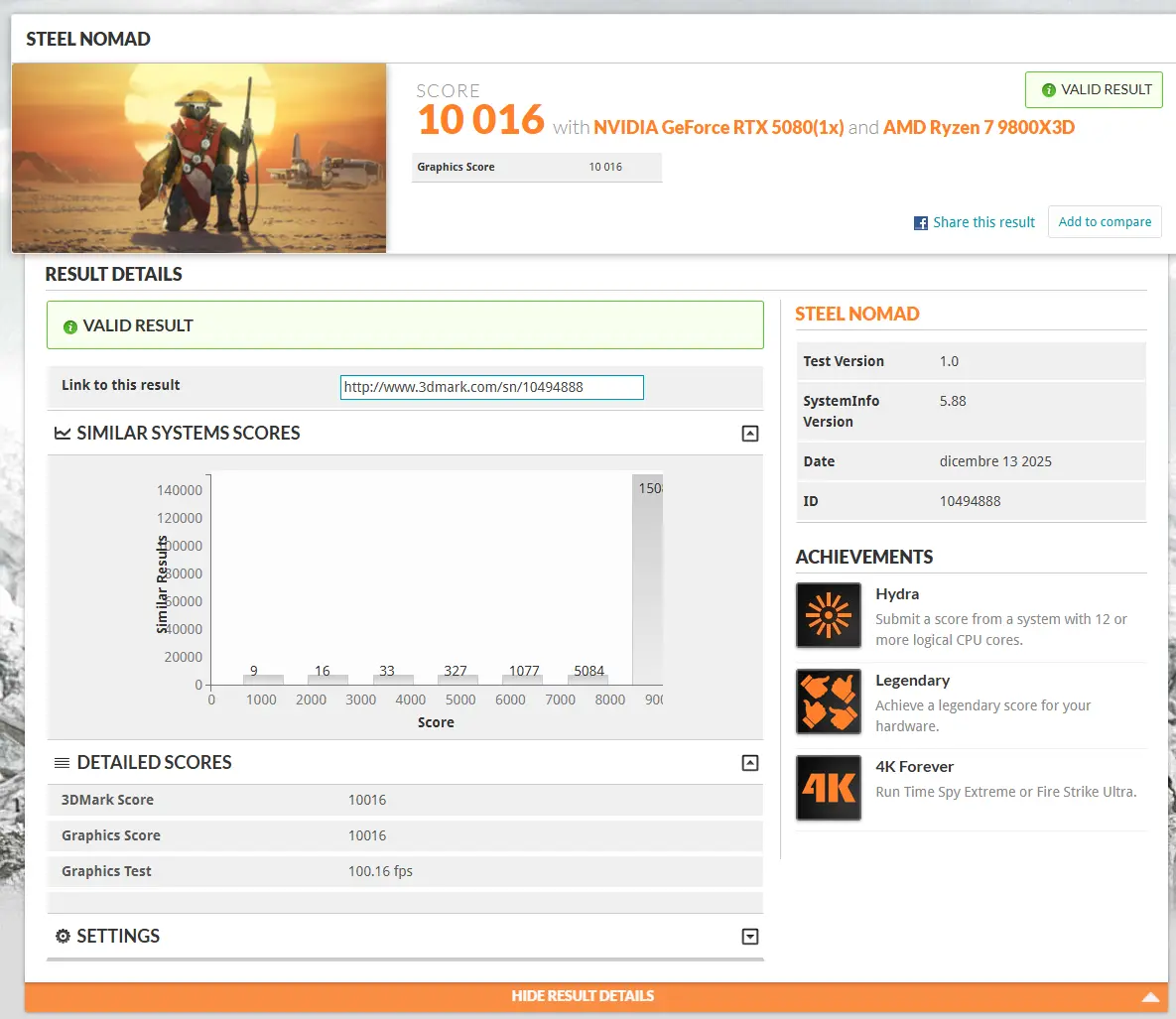Viewport: 1176px width, 1019px height.
Task: Collapse the Detailed Scores section
Action: (x=750, y=763)
